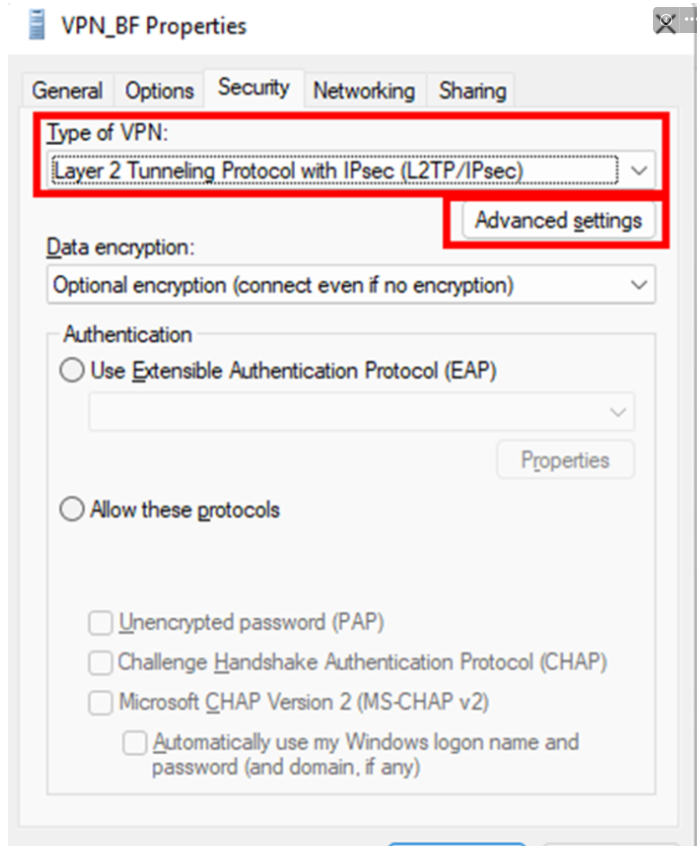
Task: Close the VPN_BF Properties dialog
Action: click(666, 24)
